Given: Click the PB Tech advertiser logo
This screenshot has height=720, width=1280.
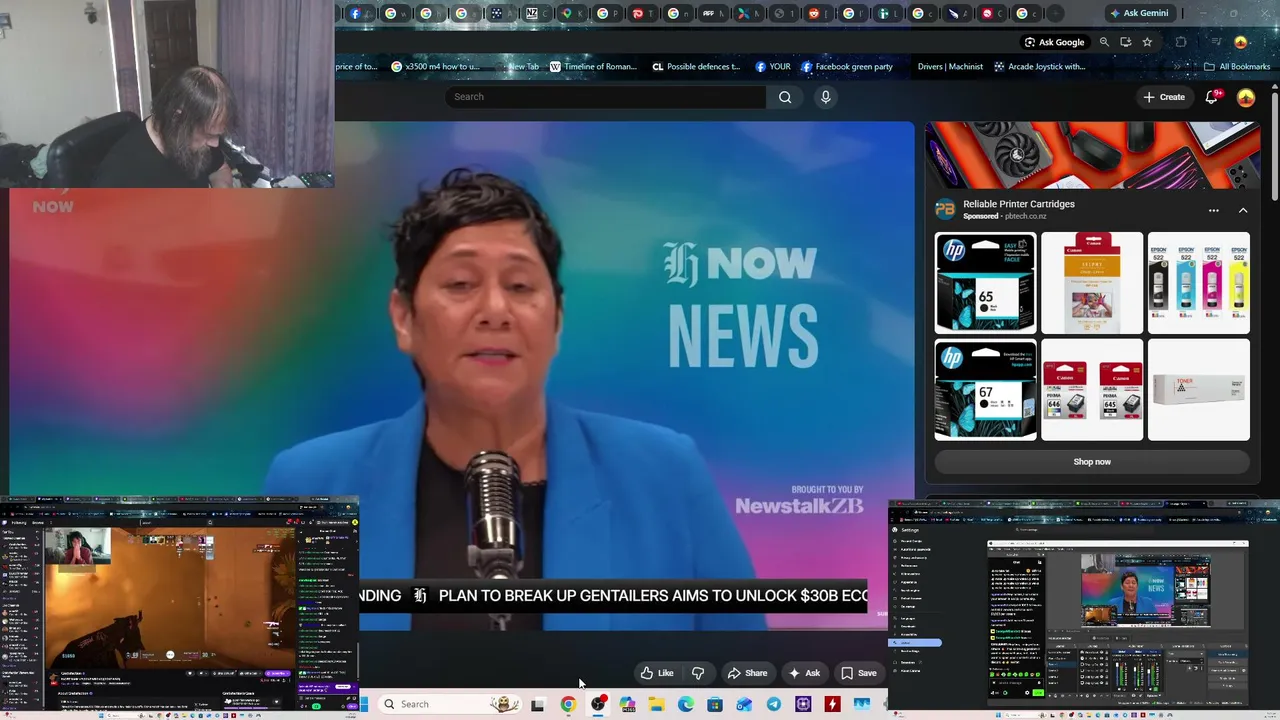Looking at the screenshot, I should pyautogui.click(x=945, y=209).
